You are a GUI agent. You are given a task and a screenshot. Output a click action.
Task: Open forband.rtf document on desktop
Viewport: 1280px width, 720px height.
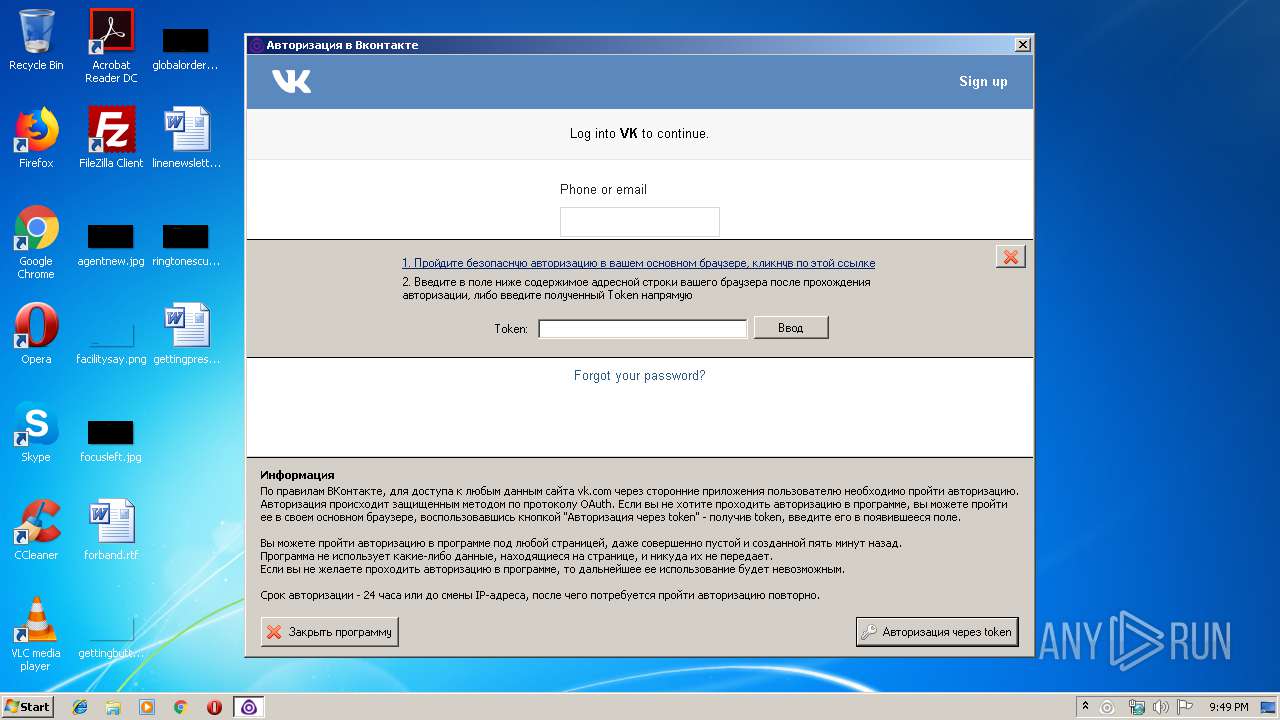tap(111, 530)
